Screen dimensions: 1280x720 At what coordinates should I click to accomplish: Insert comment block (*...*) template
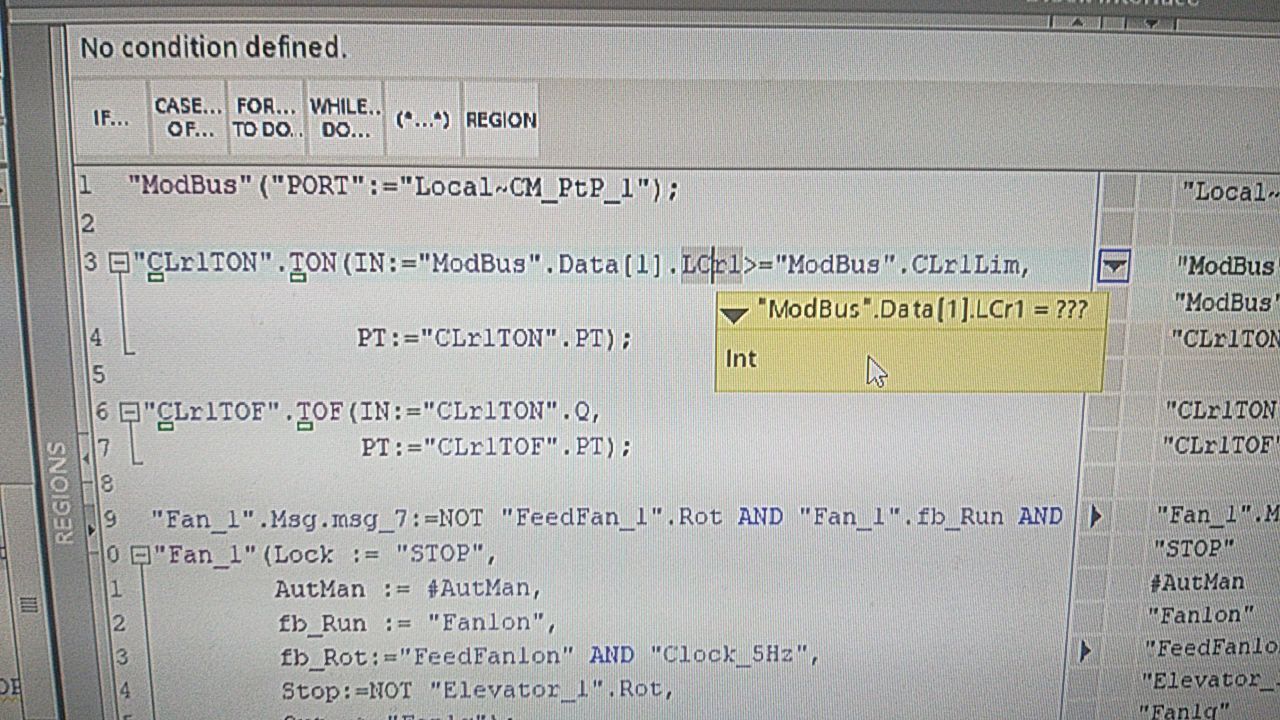point(423,119)
